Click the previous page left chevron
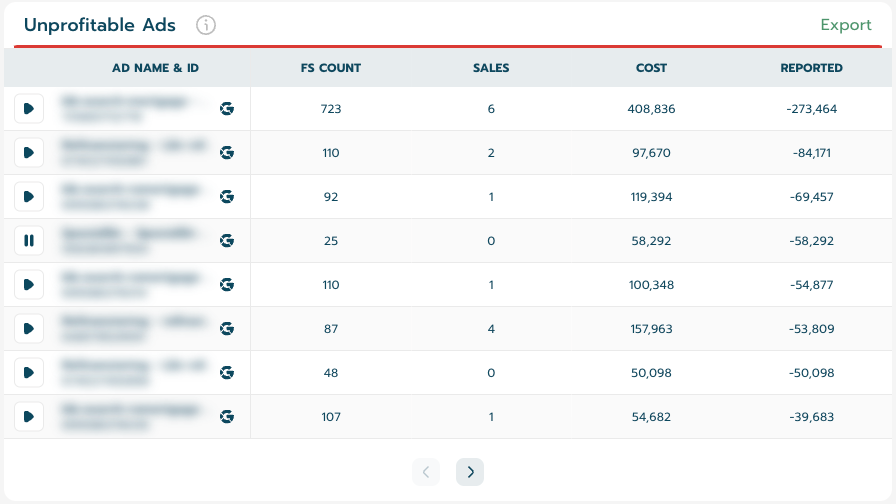The width and height of the screenshot is (896, 504). pos(425,472)
